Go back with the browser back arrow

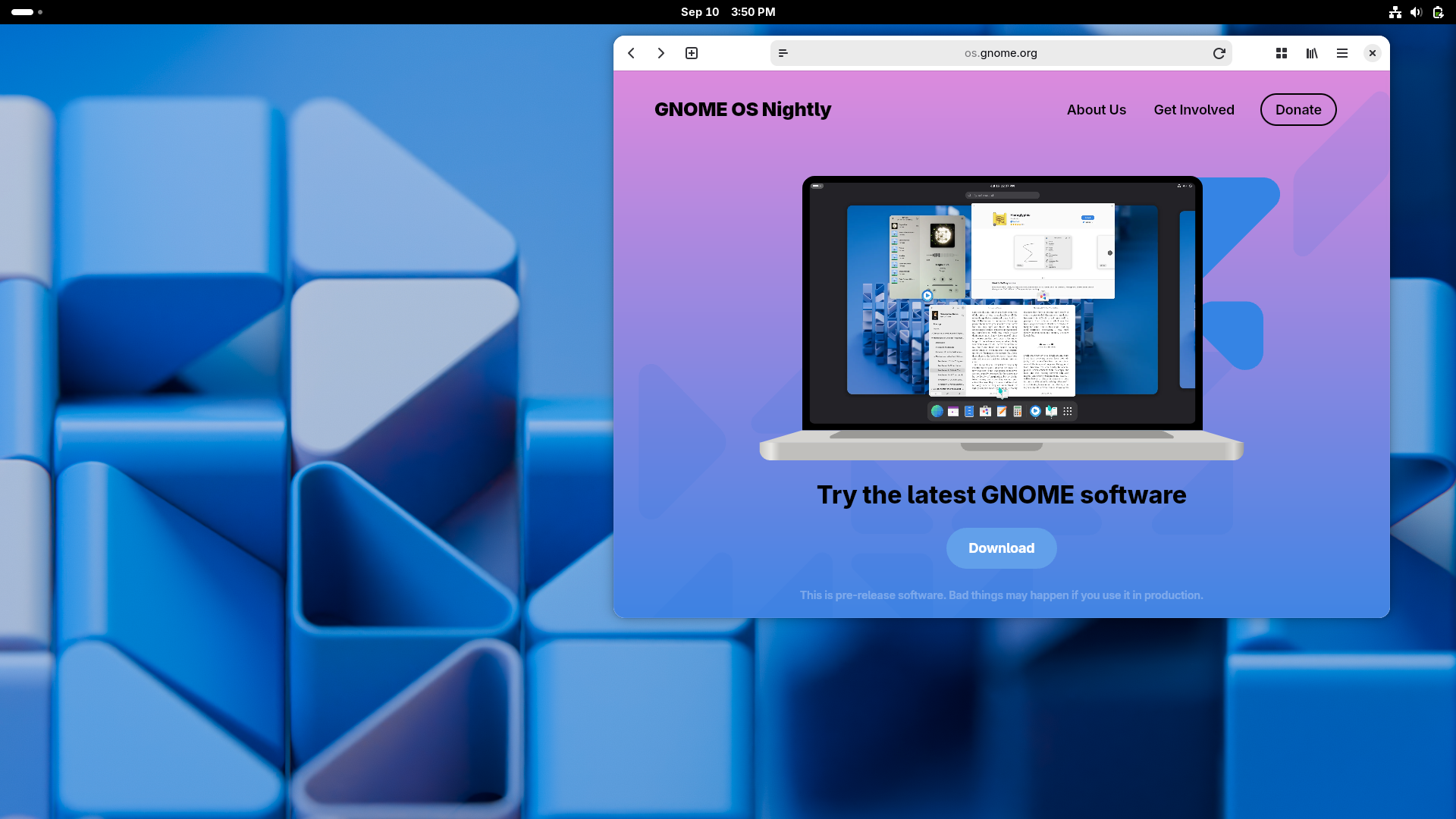pyautogui.click(x=631, y=53)
